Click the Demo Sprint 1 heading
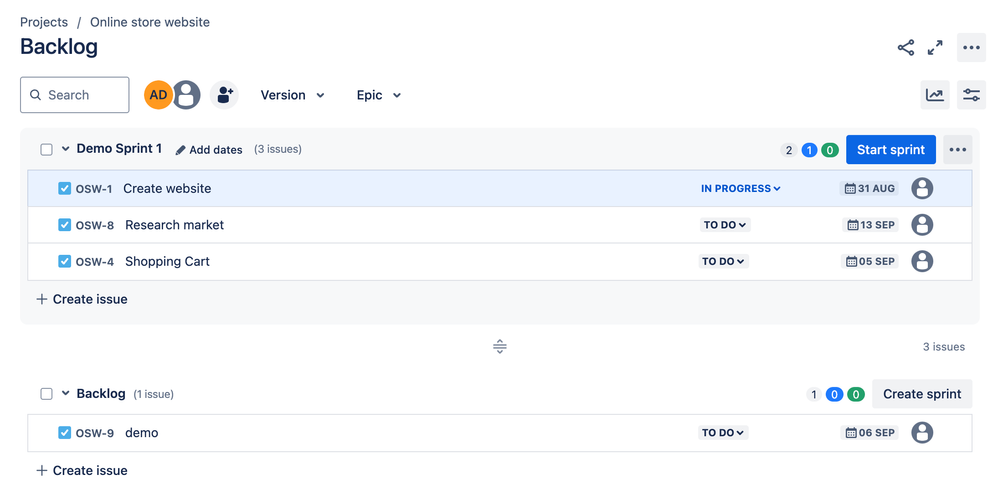Screen dimensions: 998x486 [119, 149]
